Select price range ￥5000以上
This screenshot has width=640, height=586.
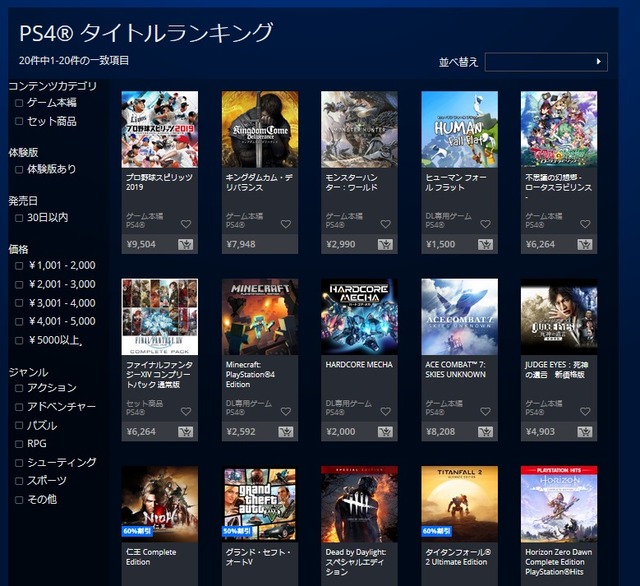(19, 340)
